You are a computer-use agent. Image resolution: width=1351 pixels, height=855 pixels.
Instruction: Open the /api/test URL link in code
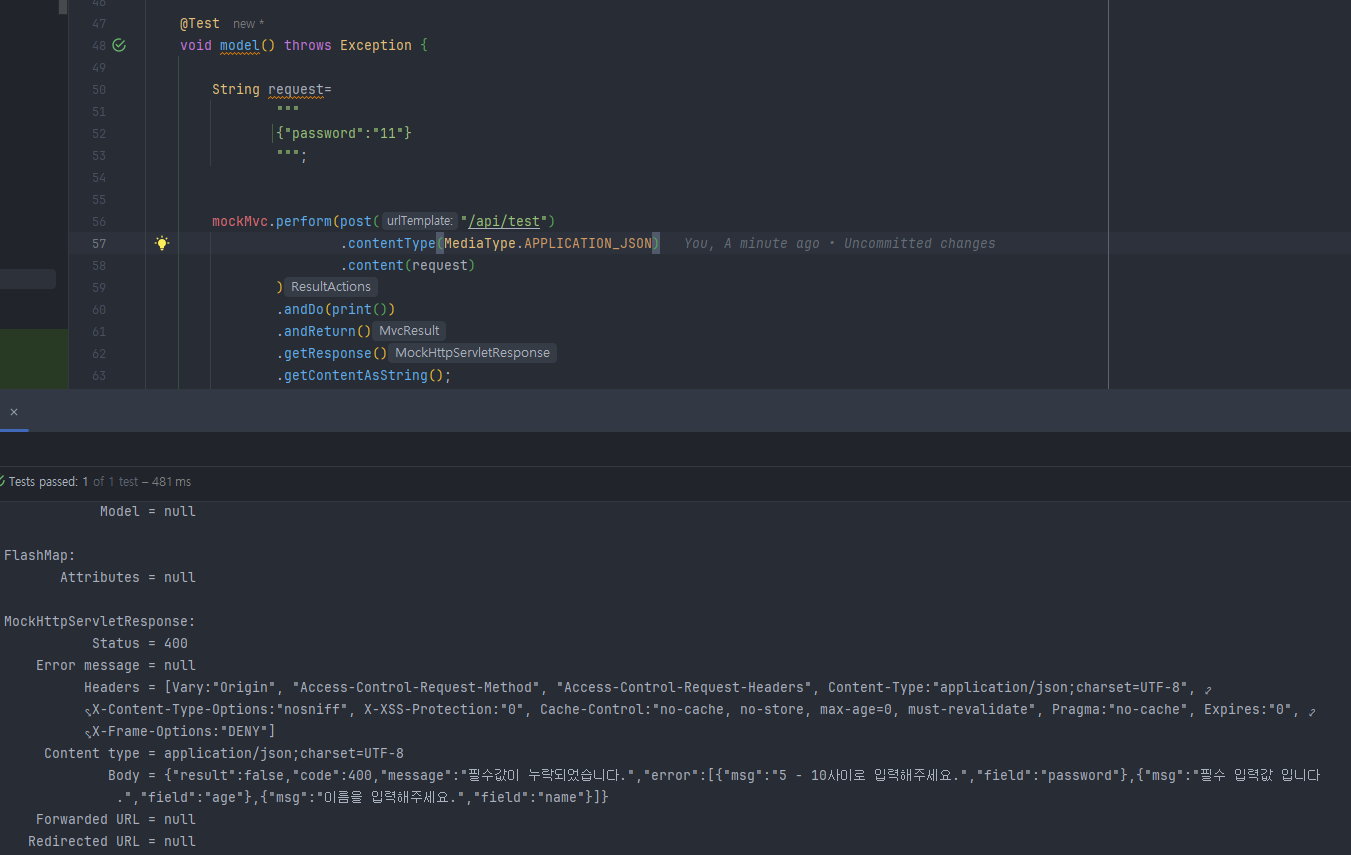[504, 221]
